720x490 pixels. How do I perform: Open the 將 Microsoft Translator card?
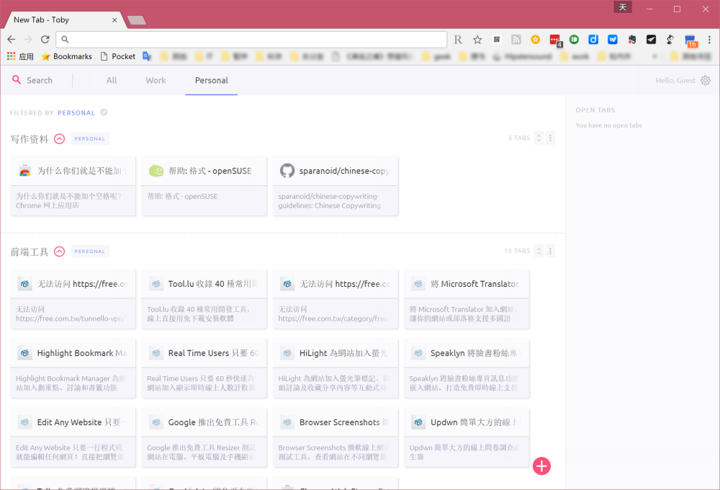tap(467, 299)
